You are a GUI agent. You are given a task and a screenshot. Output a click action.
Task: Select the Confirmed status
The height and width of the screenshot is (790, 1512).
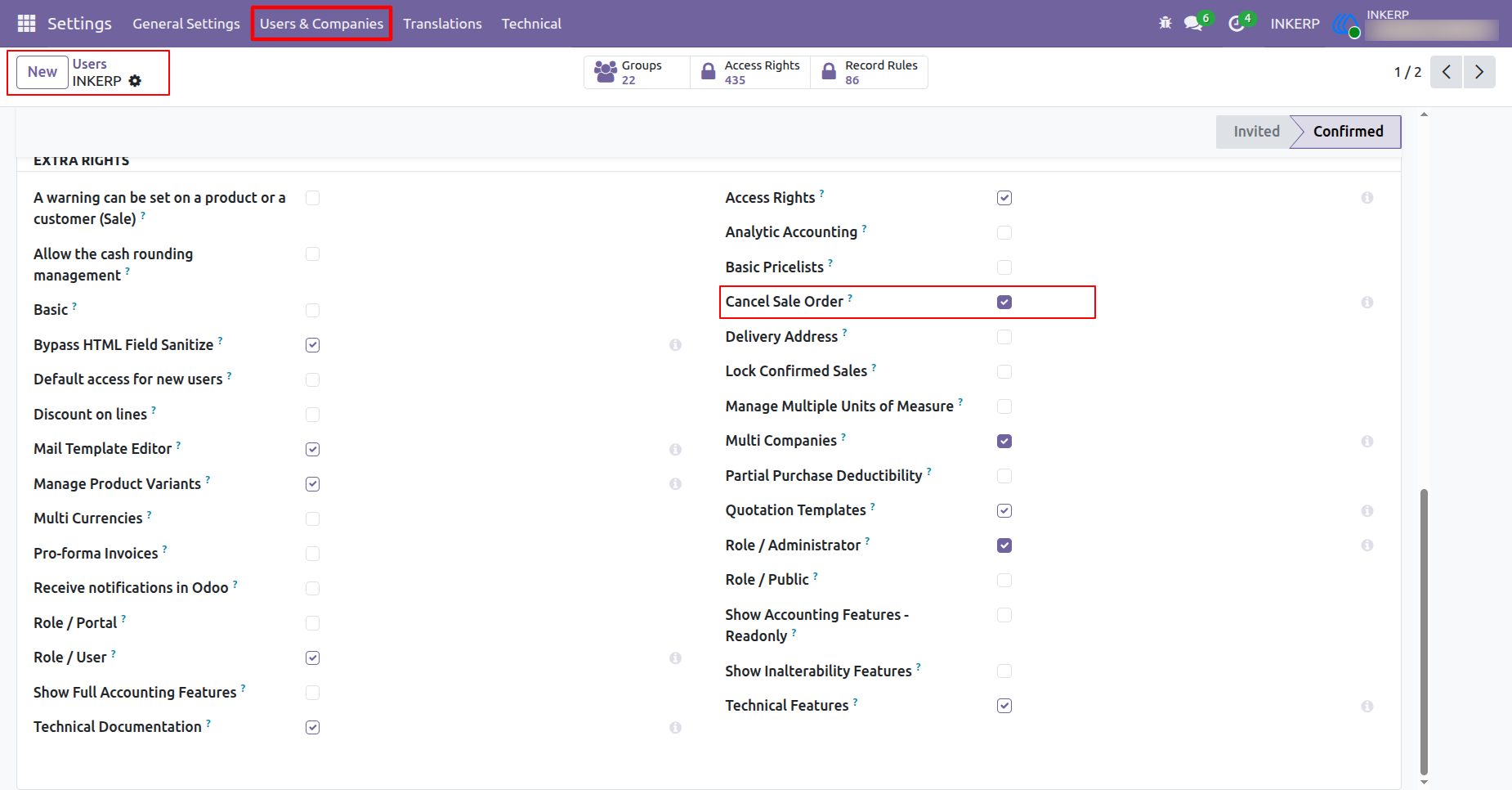coord(1348,132)
